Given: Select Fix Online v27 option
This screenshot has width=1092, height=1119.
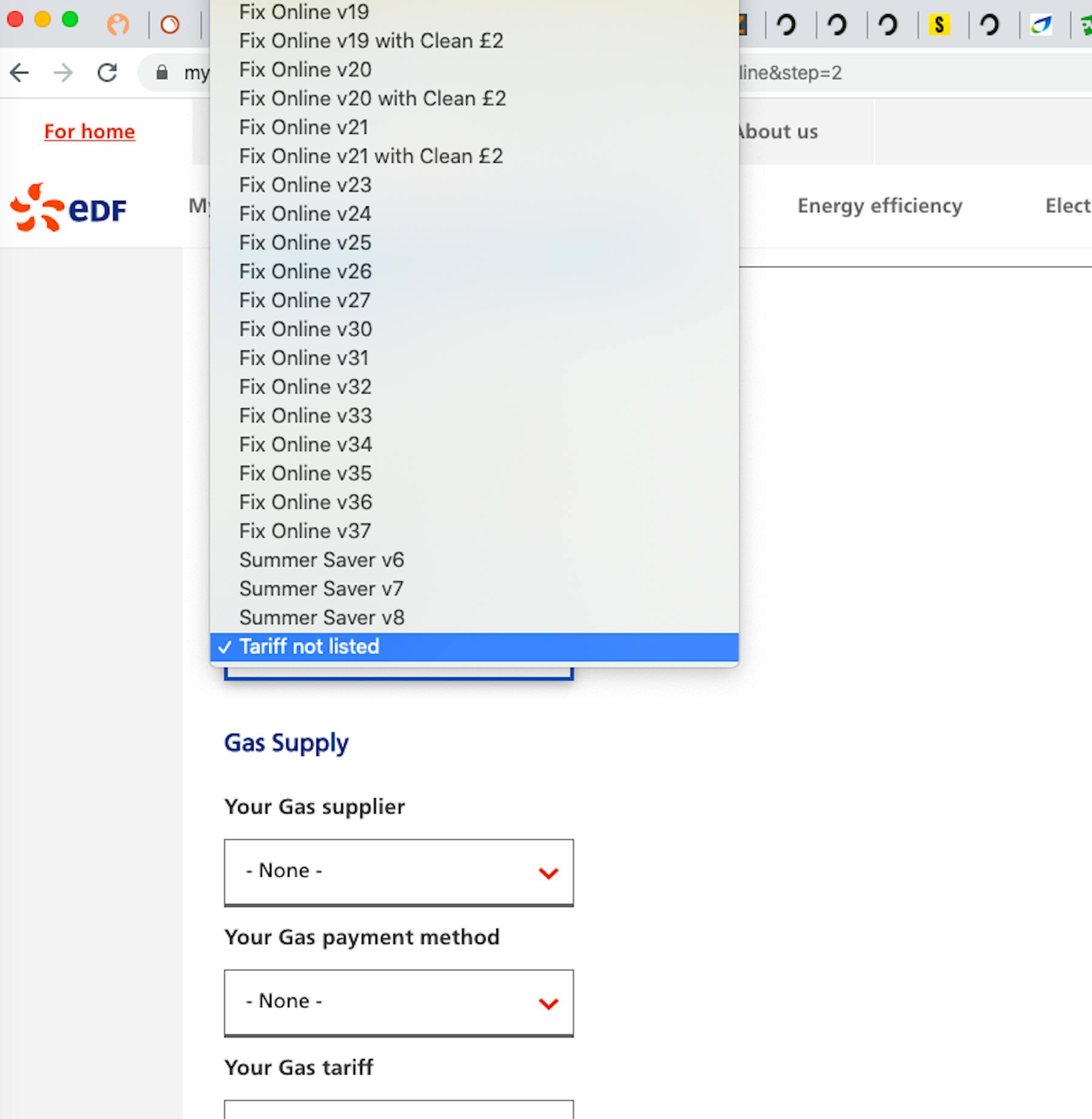Looking at the screenshot, I should tap(474, 300).
